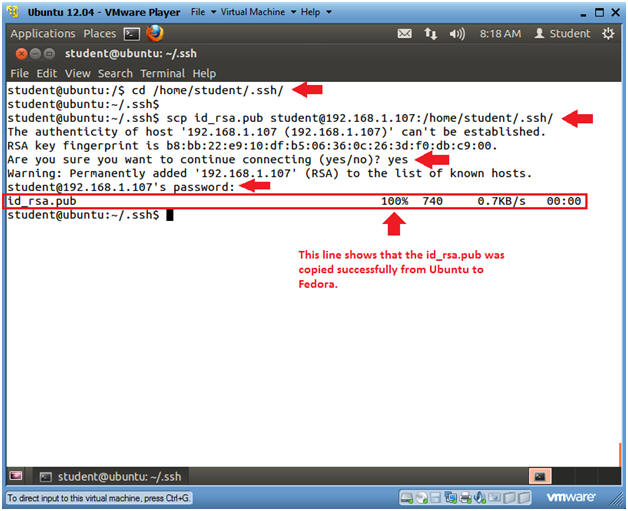Click the VMware Player title bar icon
Image resolution: width=628 pixels, height=511 pixels.
tap(12, 12)
